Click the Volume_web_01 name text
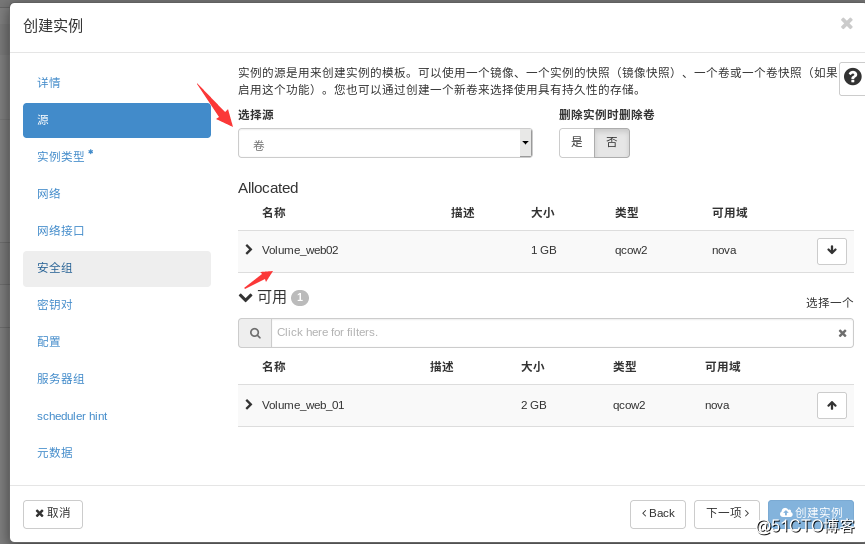 (x=303, y=405)
